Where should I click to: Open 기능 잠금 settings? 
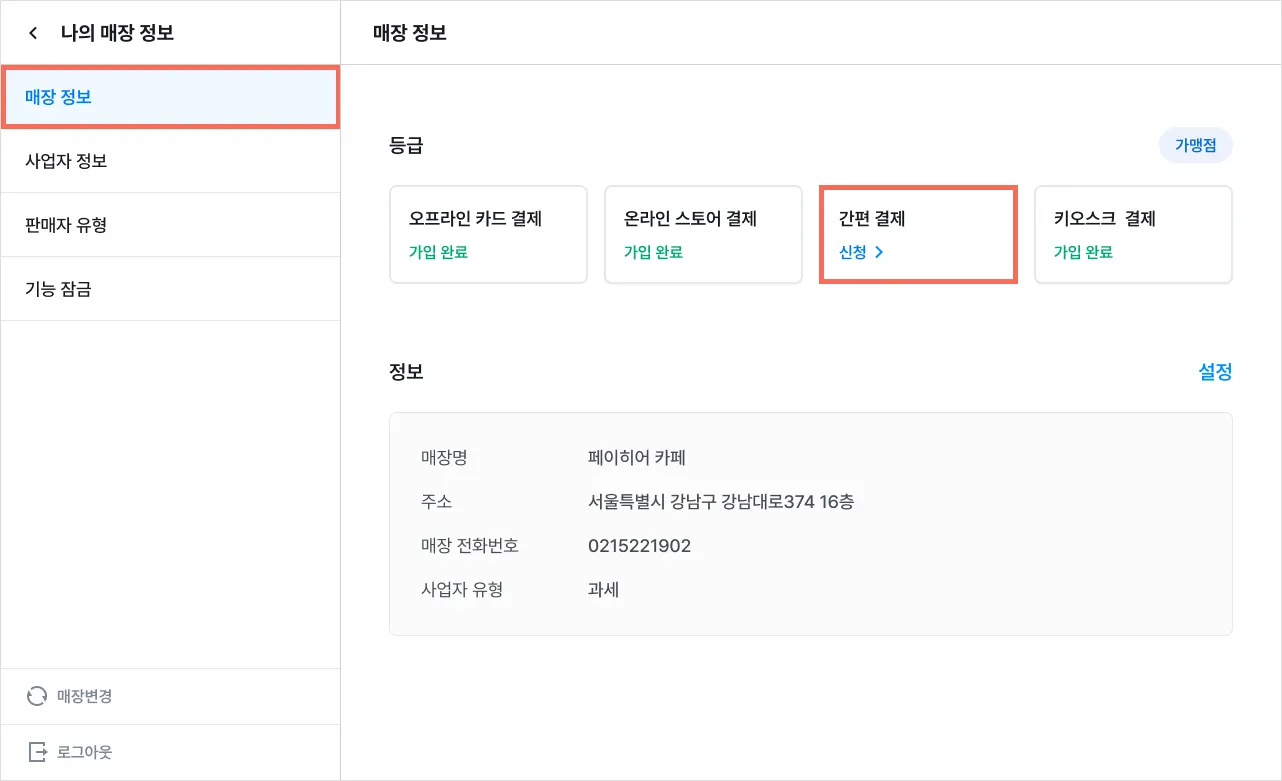pos(170,289)
